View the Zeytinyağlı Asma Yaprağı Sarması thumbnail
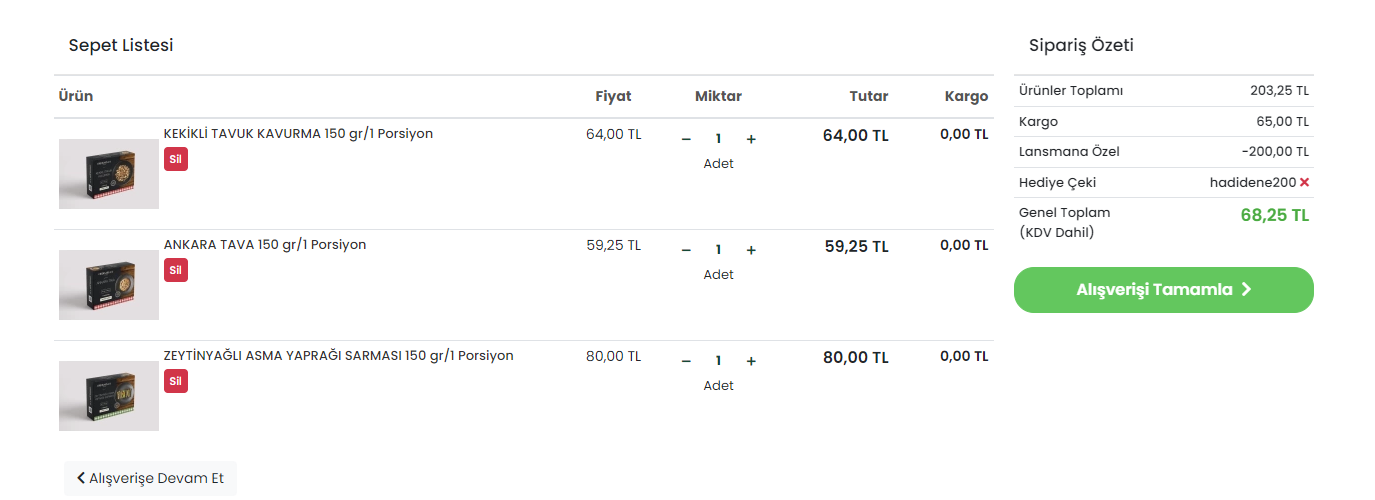Viewport: 1375px width, 500px height. pyautogui.click(x=109, y=396)
